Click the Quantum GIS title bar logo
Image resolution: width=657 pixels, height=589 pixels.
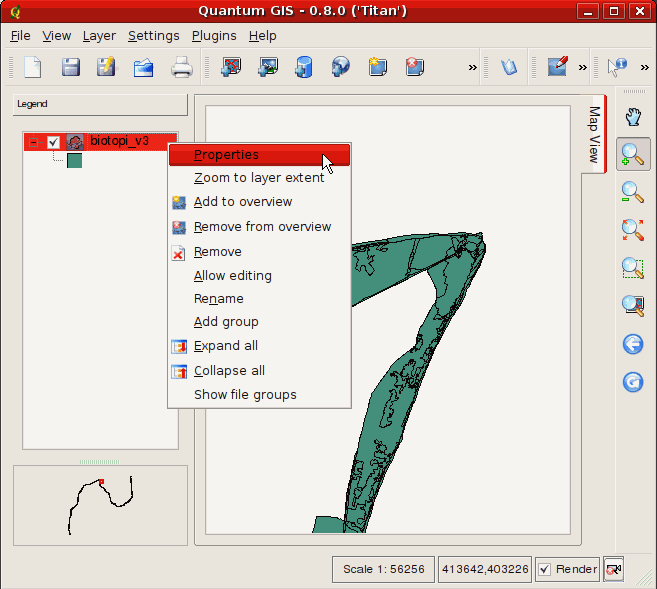point(16,11)
